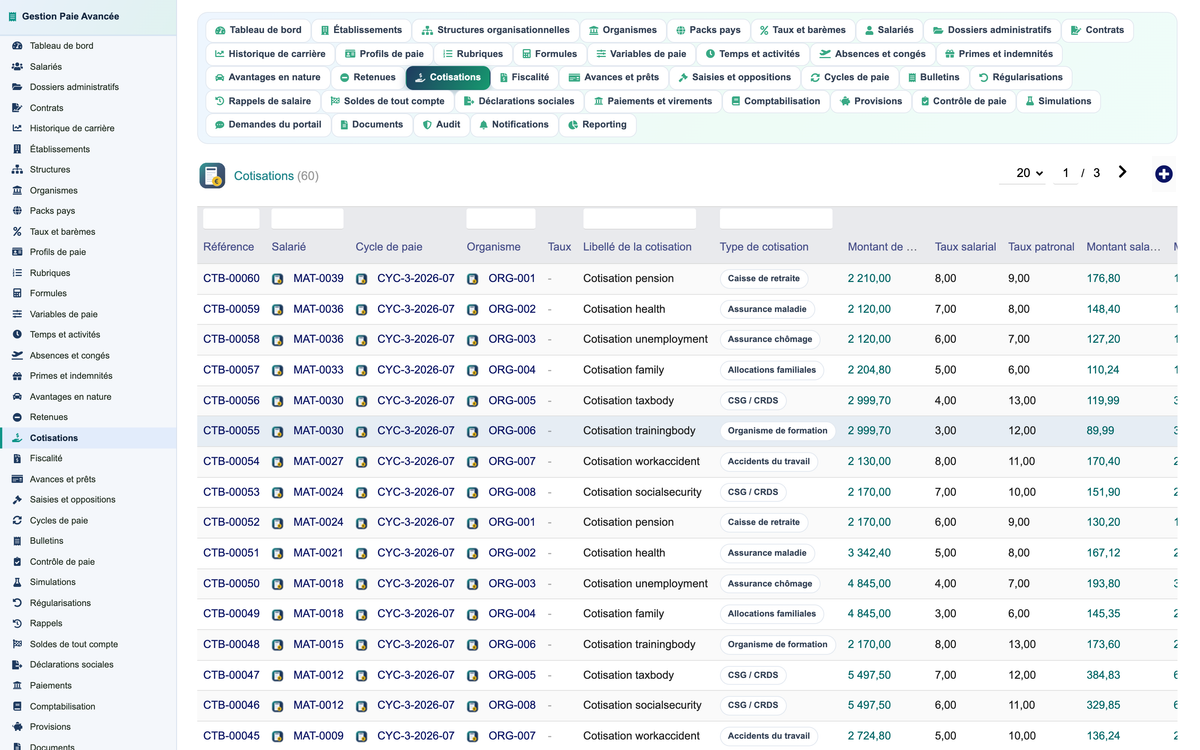This screenshot has height=750, width=1200.
Task: Click Temps et activités clock icon in sidebar
Action: (17, 335)
